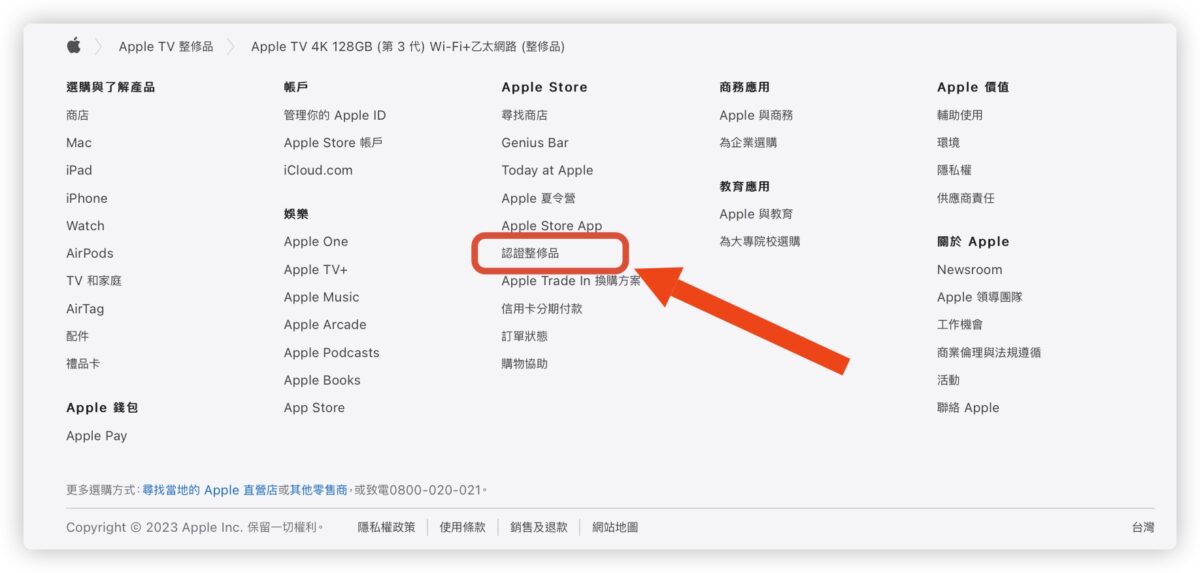
Task: Go to 工作機會 link
Action: click(960, 325)
